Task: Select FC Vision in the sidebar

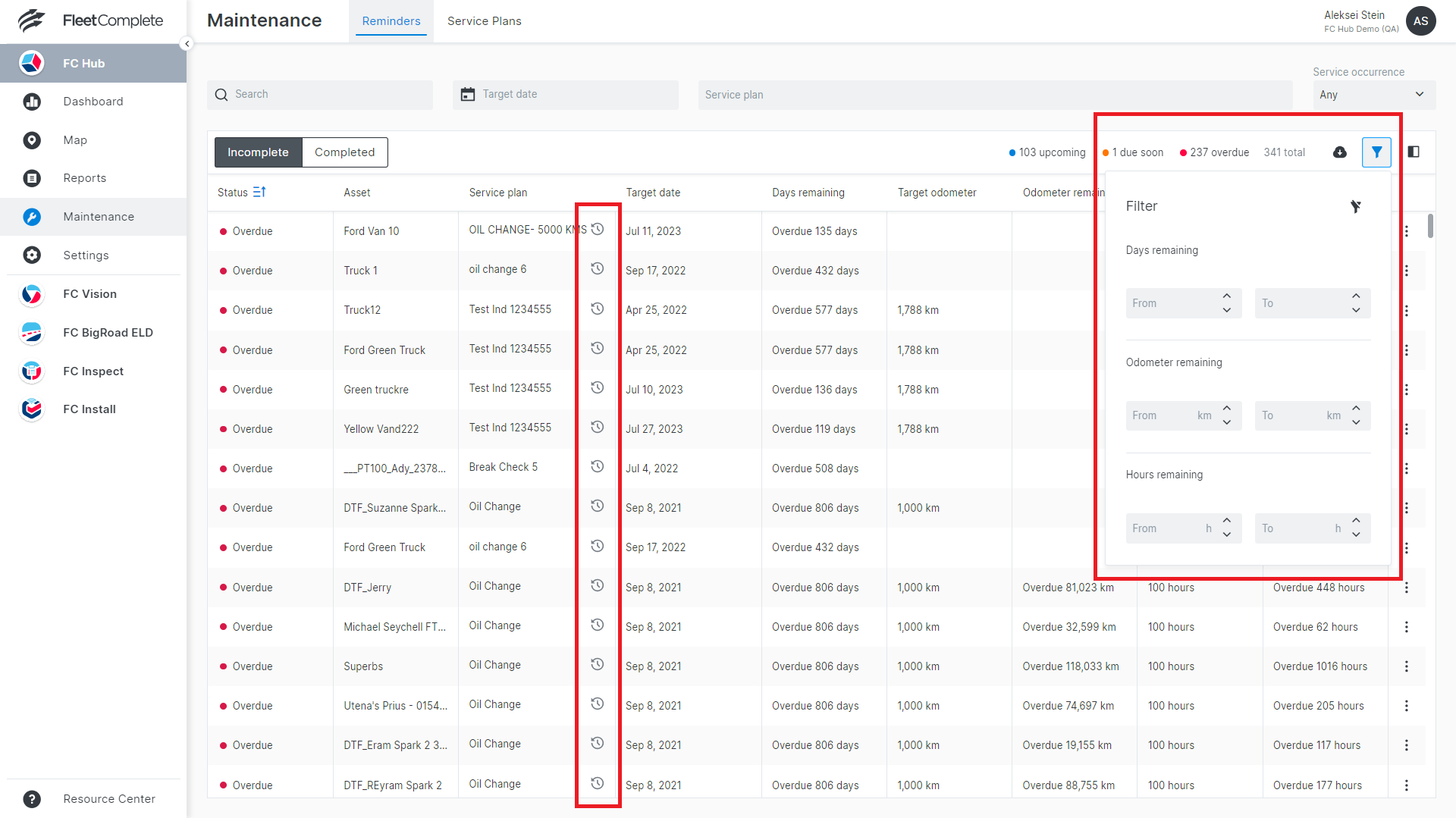Action: coord(89,294)
